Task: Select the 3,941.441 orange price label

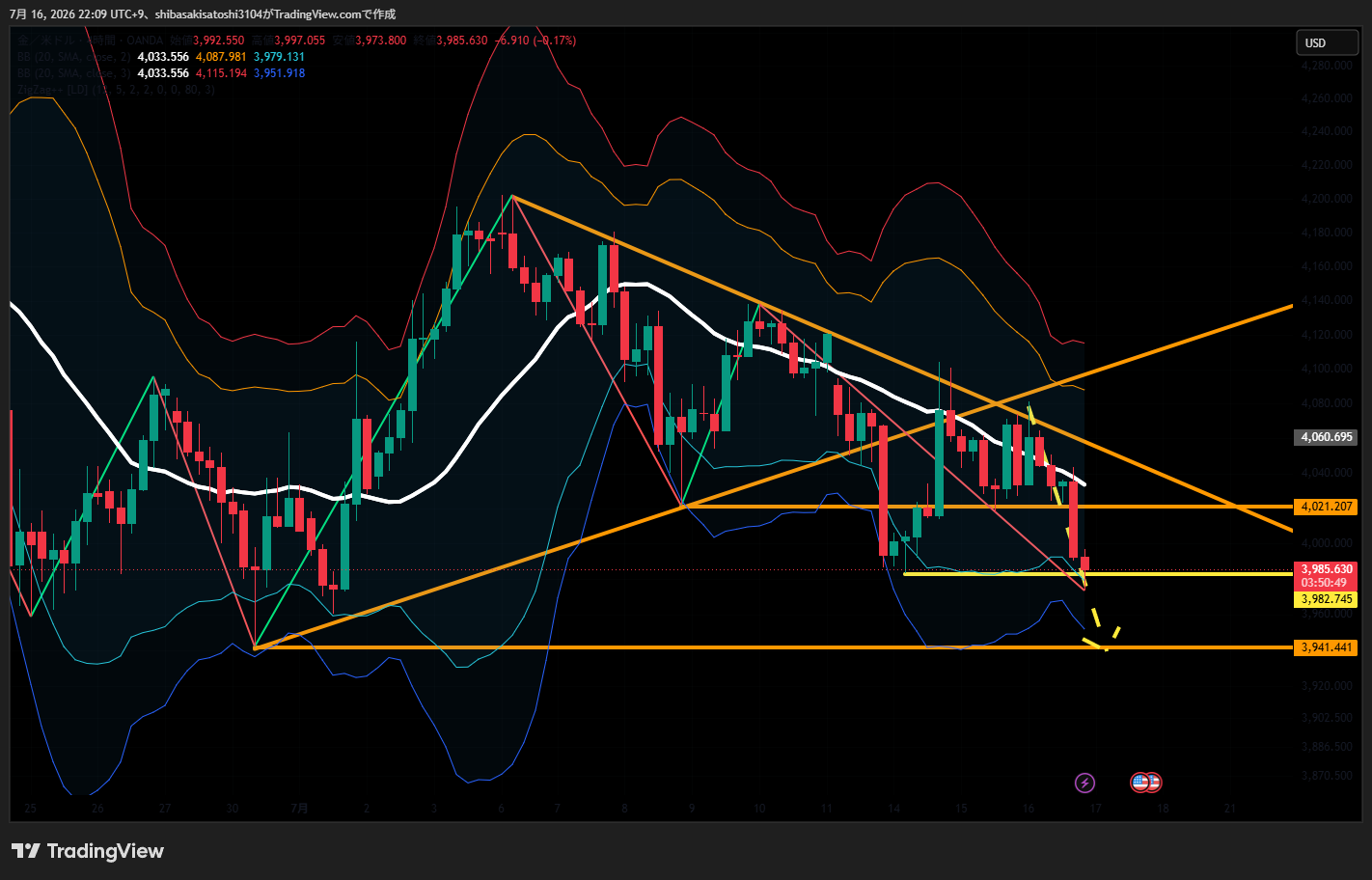Action: point(1326,647)
